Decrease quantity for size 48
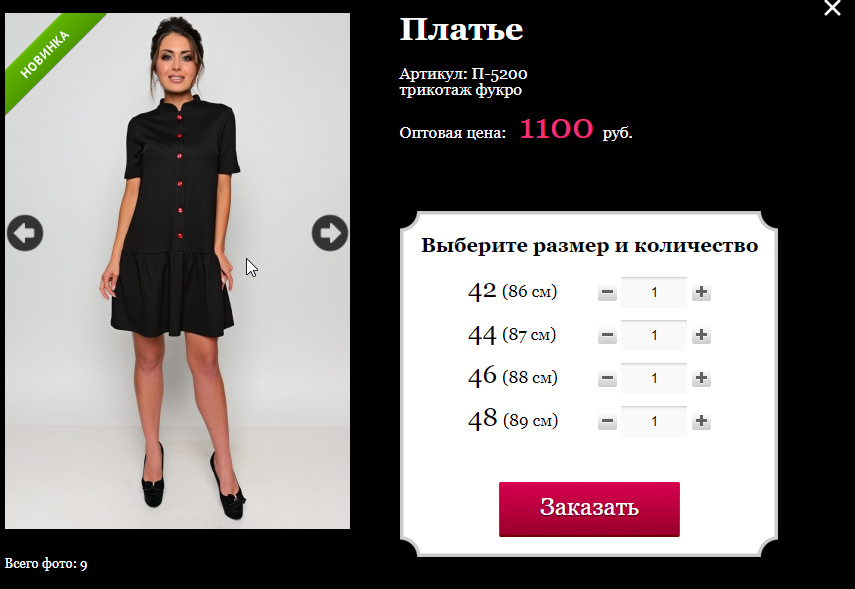Image resolution: width=855 pixels, height=589 pixels. [607, 421]
